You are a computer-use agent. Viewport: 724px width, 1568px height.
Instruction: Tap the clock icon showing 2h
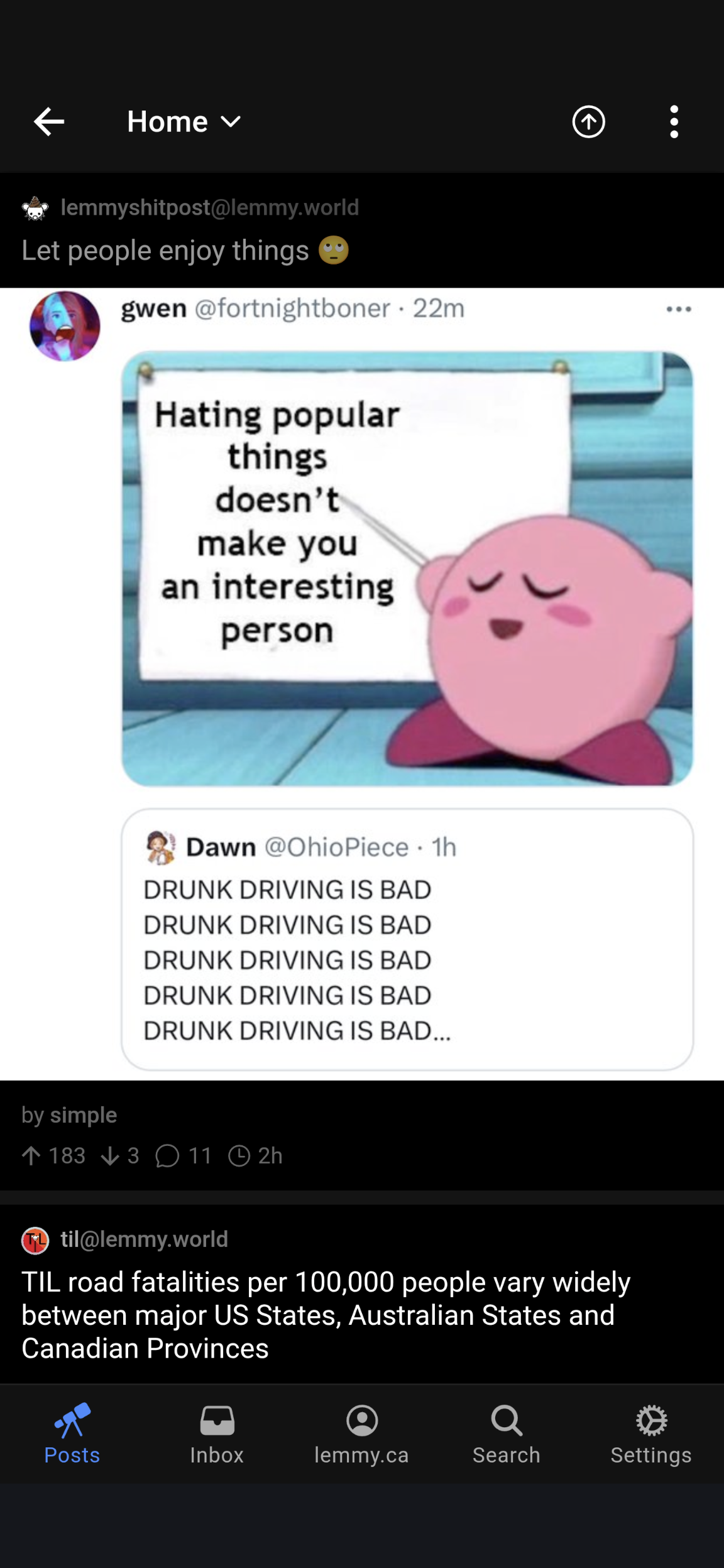(239, 1156)
